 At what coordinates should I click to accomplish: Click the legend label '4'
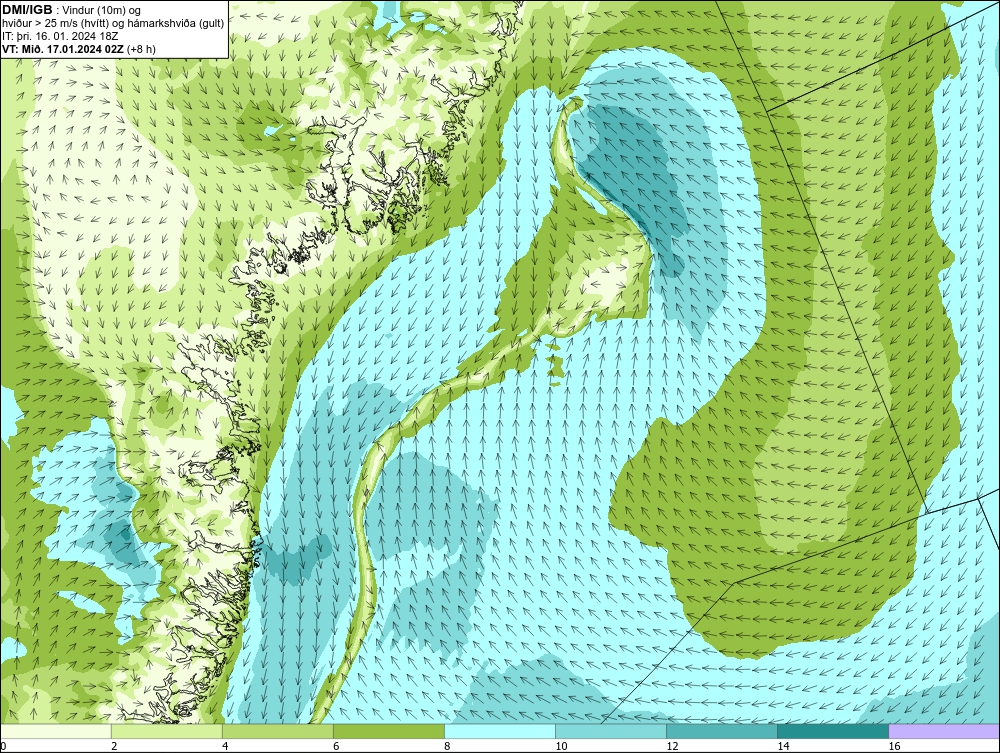(224, 746)
